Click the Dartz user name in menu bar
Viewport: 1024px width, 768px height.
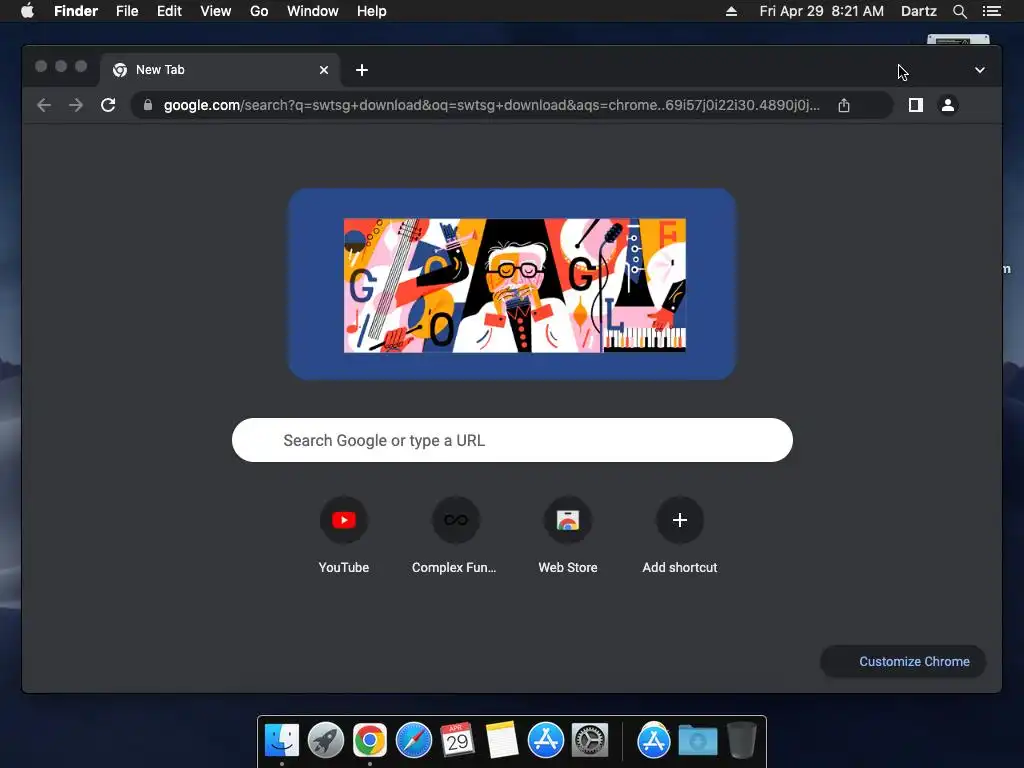click(919, 11)
